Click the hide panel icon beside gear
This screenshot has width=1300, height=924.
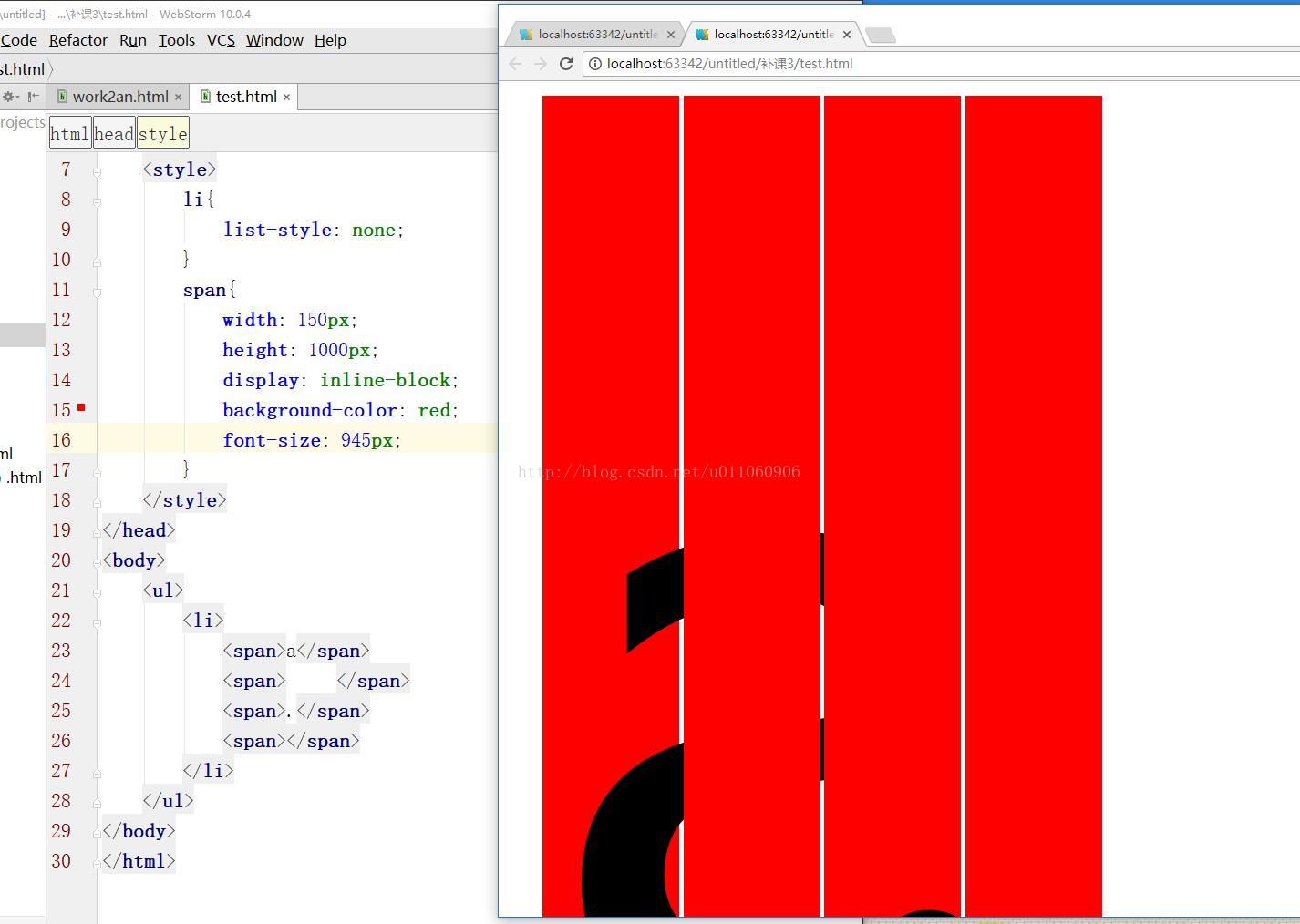[34, 97]
